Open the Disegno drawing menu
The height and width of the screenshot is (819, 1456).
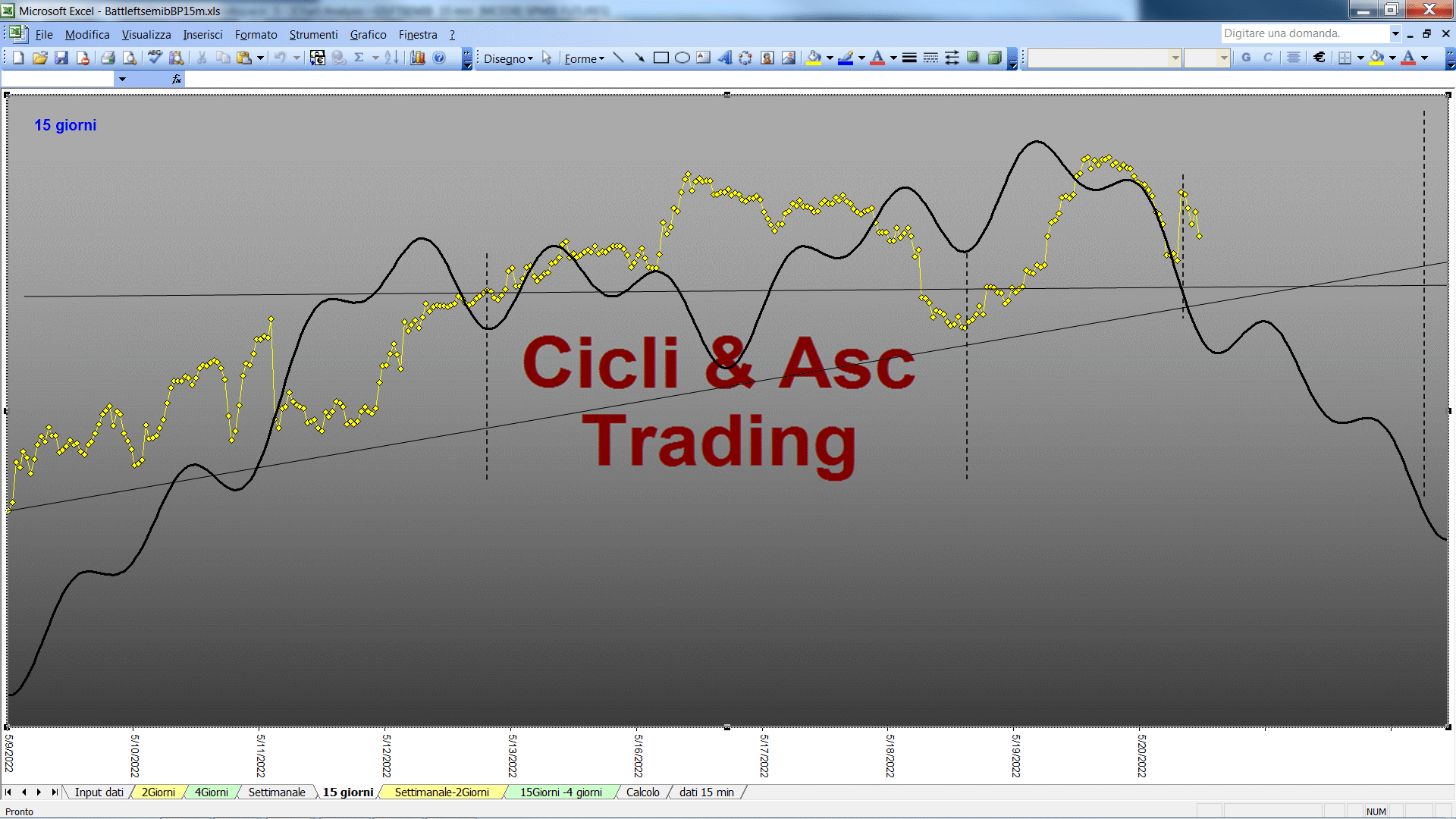pos(508,58)
